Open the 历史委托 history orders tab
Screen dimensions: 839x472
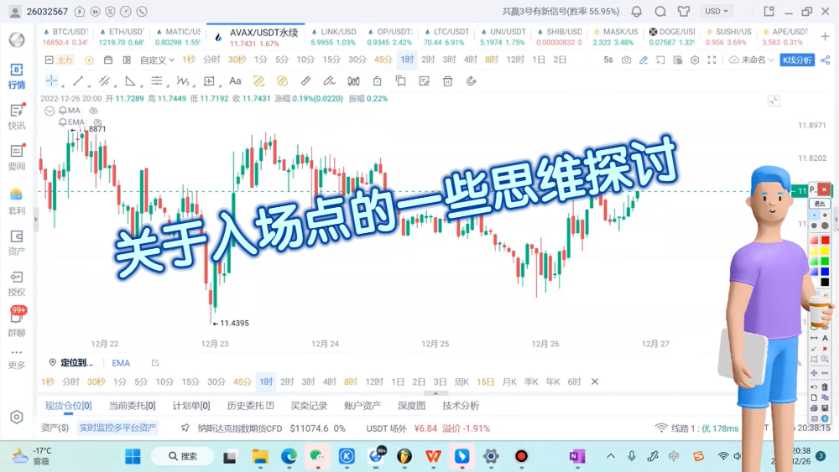pyautogui.click(x=250, y=406)
